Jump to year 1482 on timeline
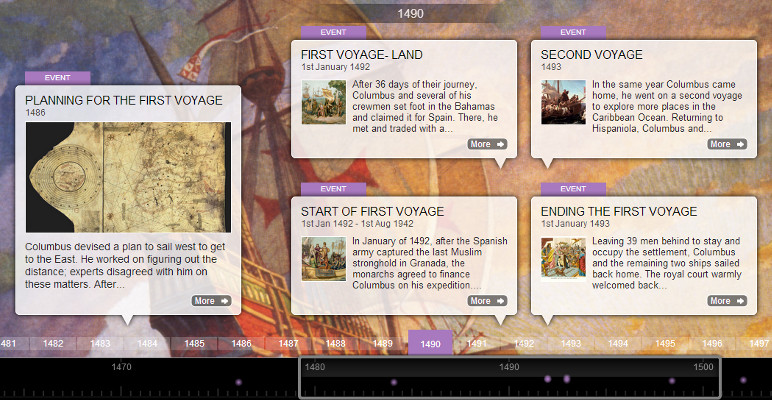772x400 pixels. [53, 343]
